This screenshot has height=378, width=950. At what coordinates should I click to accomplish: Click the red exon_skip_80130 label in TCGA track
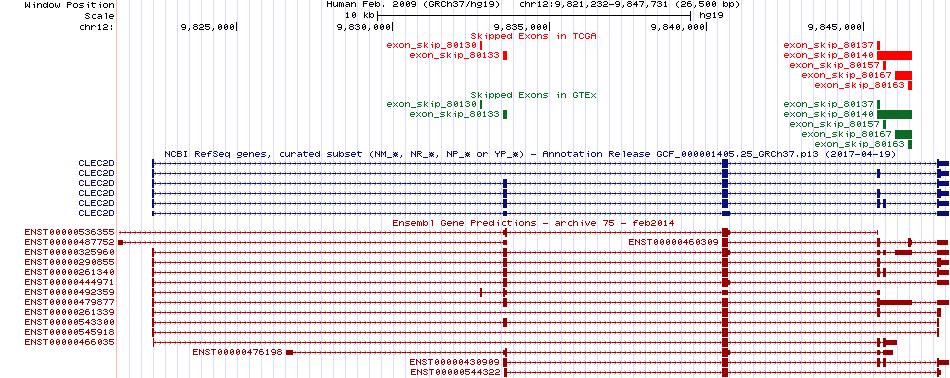[x=431, y=45]
